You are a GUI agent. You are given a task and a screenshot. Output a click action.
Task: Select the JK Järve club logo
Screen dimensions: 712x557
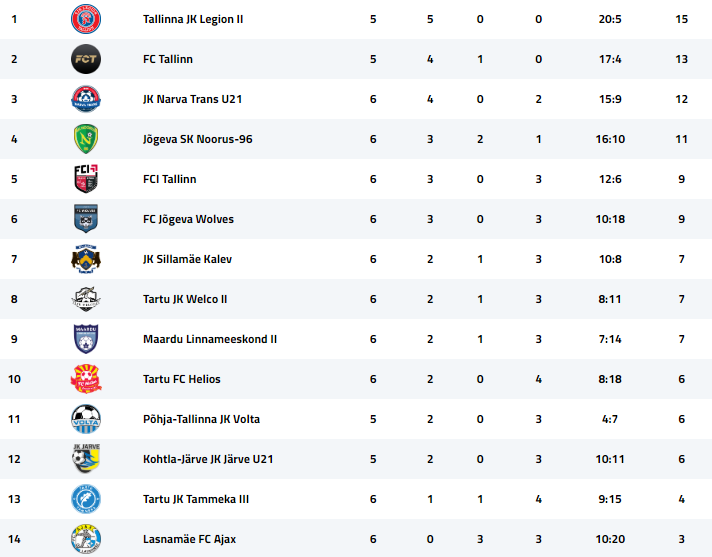86,458
